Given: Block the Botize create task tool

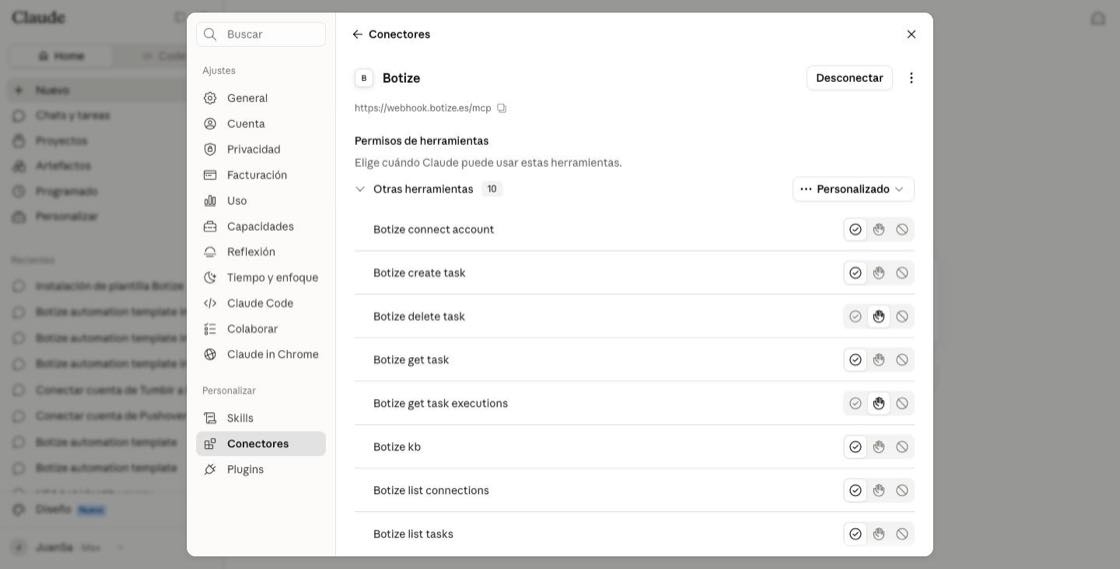Looking at the screenshot, I should pyautogui.click(x=902, y=273).
